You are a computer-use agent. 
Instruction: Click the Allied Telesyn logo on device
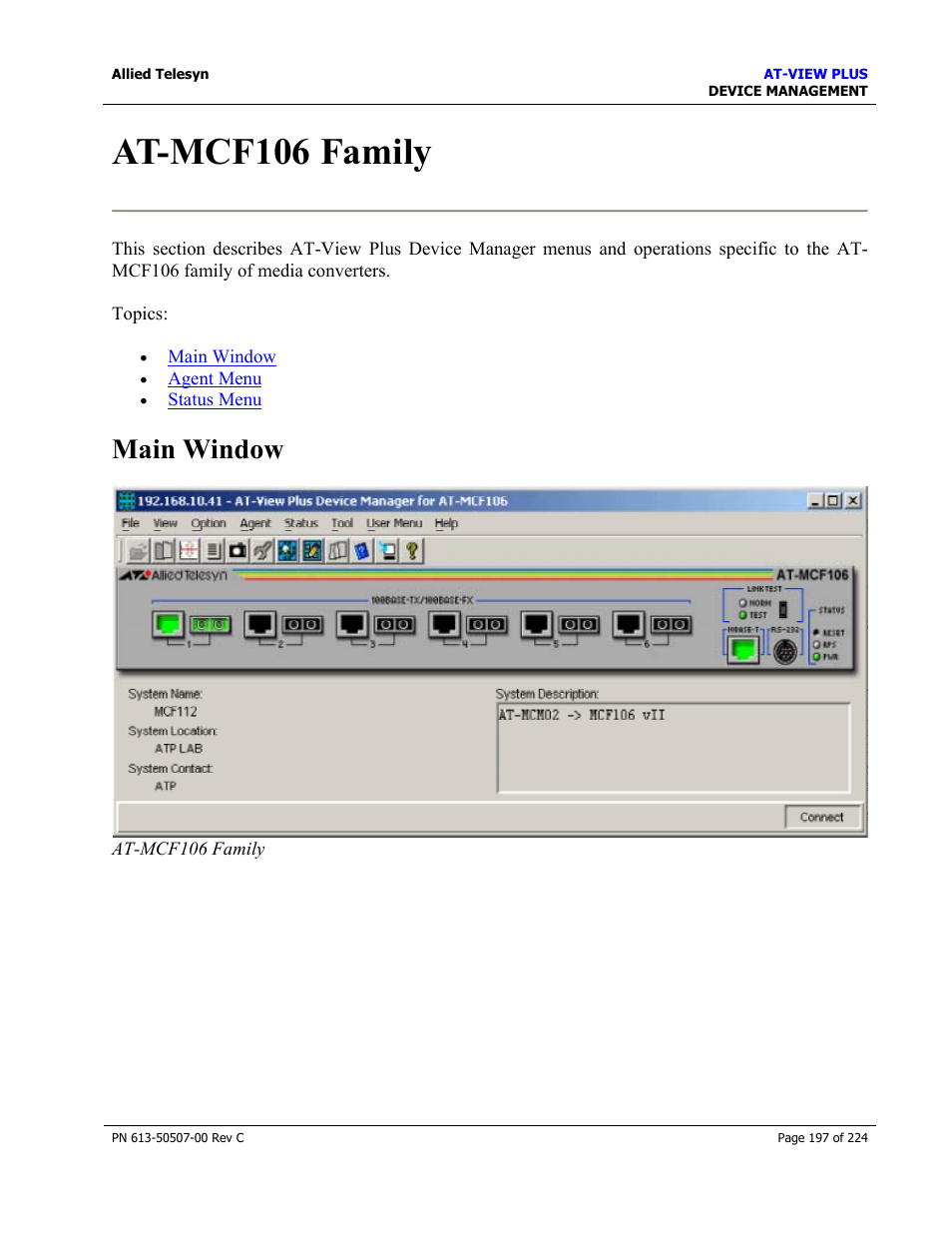[174, 575]
